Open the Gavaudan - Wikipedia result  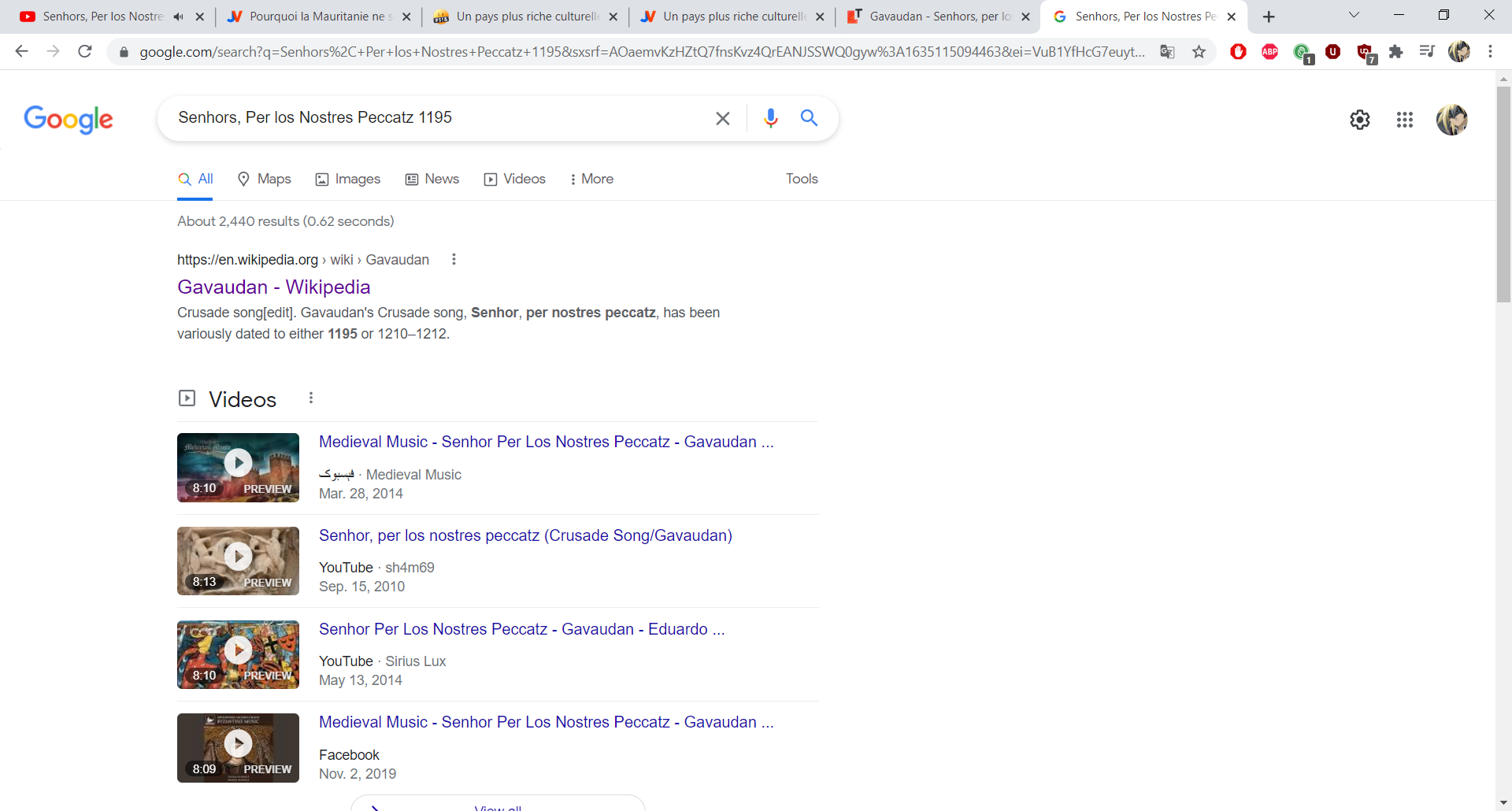[273, 287]
